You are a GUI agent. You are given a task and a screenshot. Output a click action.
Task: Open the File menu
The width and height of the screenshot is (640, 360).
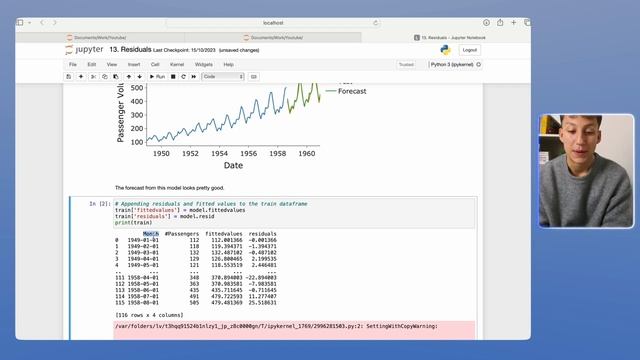(x=73, y=64)
